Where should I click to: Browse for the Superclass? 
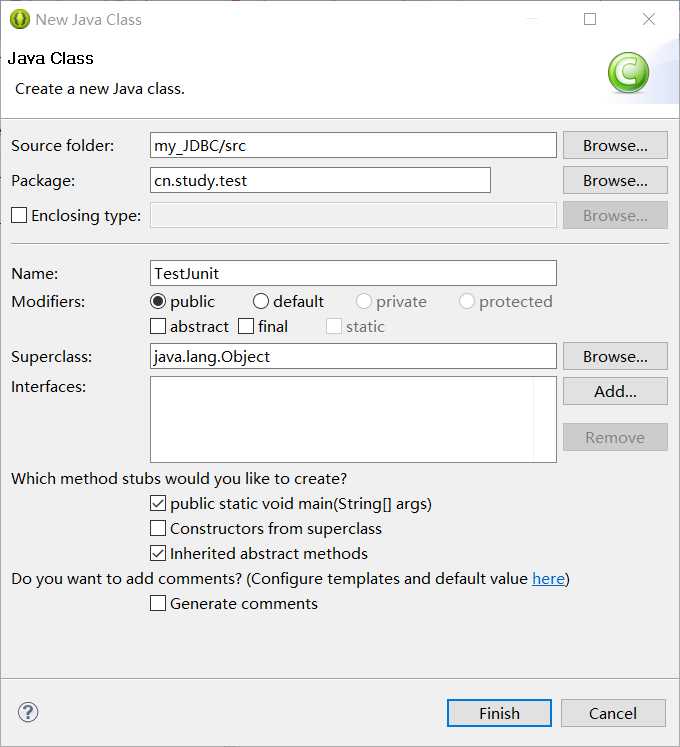point(615,356)
